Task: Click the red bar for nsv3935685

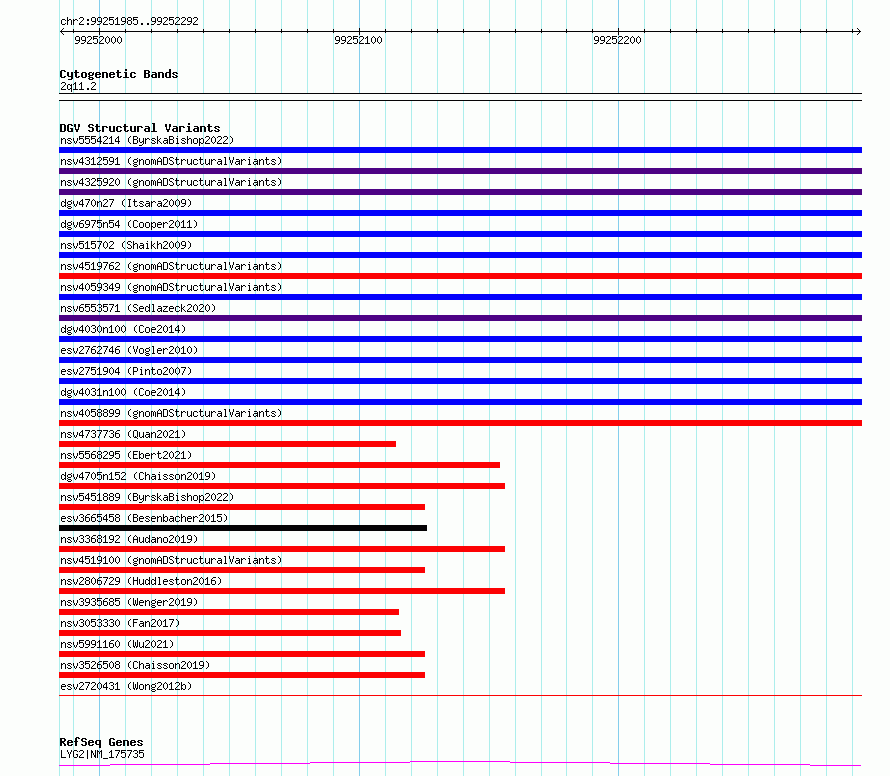Action: 229,612
